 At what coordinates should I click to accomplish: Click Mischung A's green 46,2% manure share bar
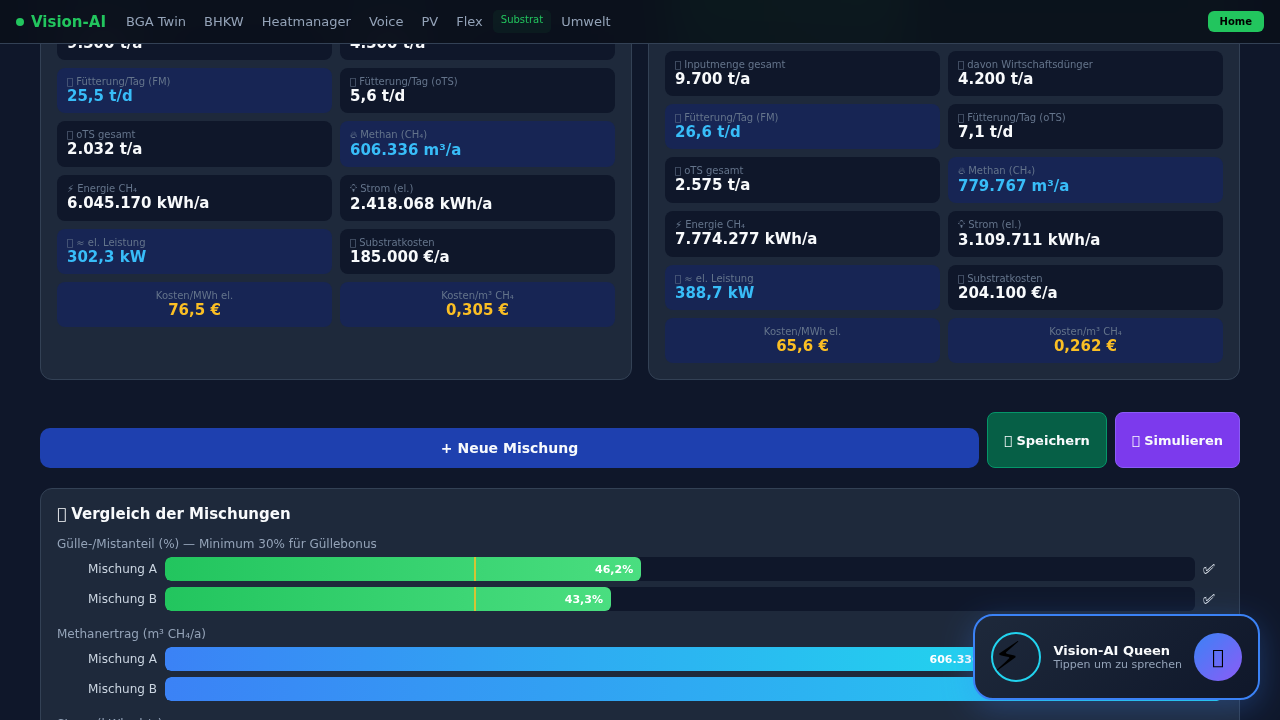402,569
